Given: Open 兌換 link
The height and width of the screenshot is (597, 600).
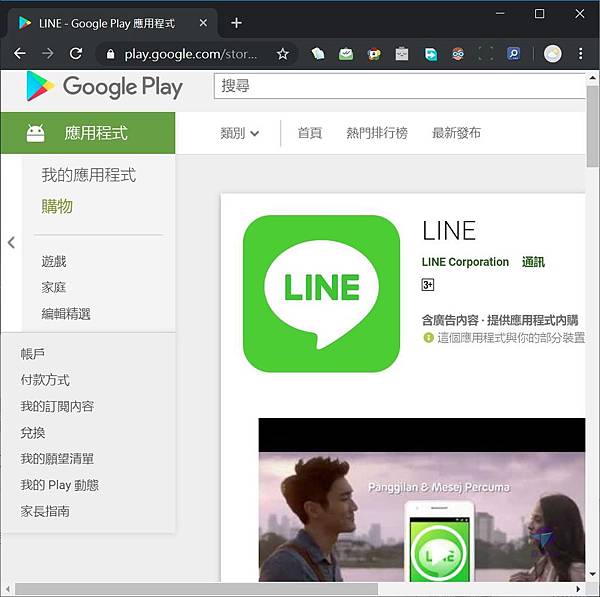Looking at the screenshot, I should (x=33, y=433).
